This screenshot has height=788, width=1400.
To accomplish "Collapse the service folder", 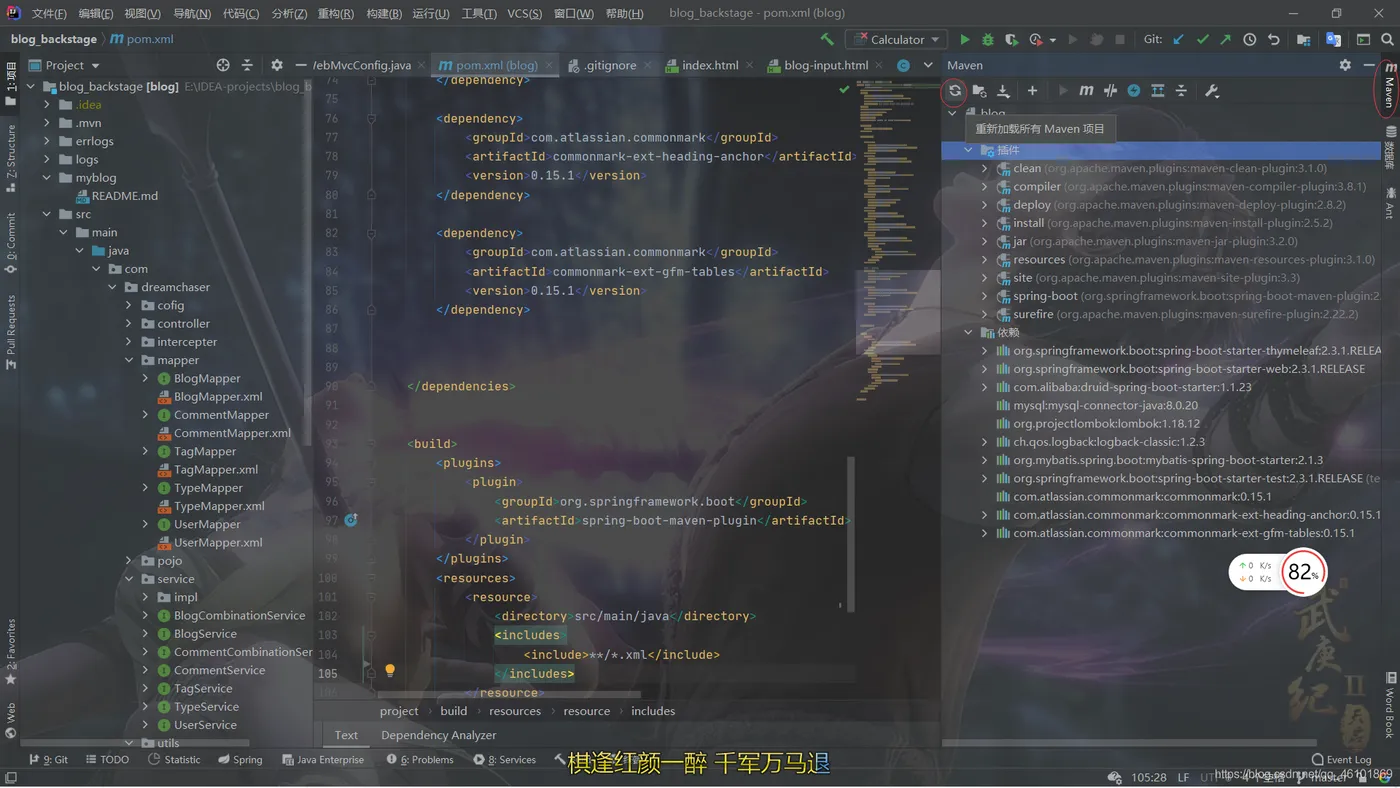I will (x=129, y=579).
